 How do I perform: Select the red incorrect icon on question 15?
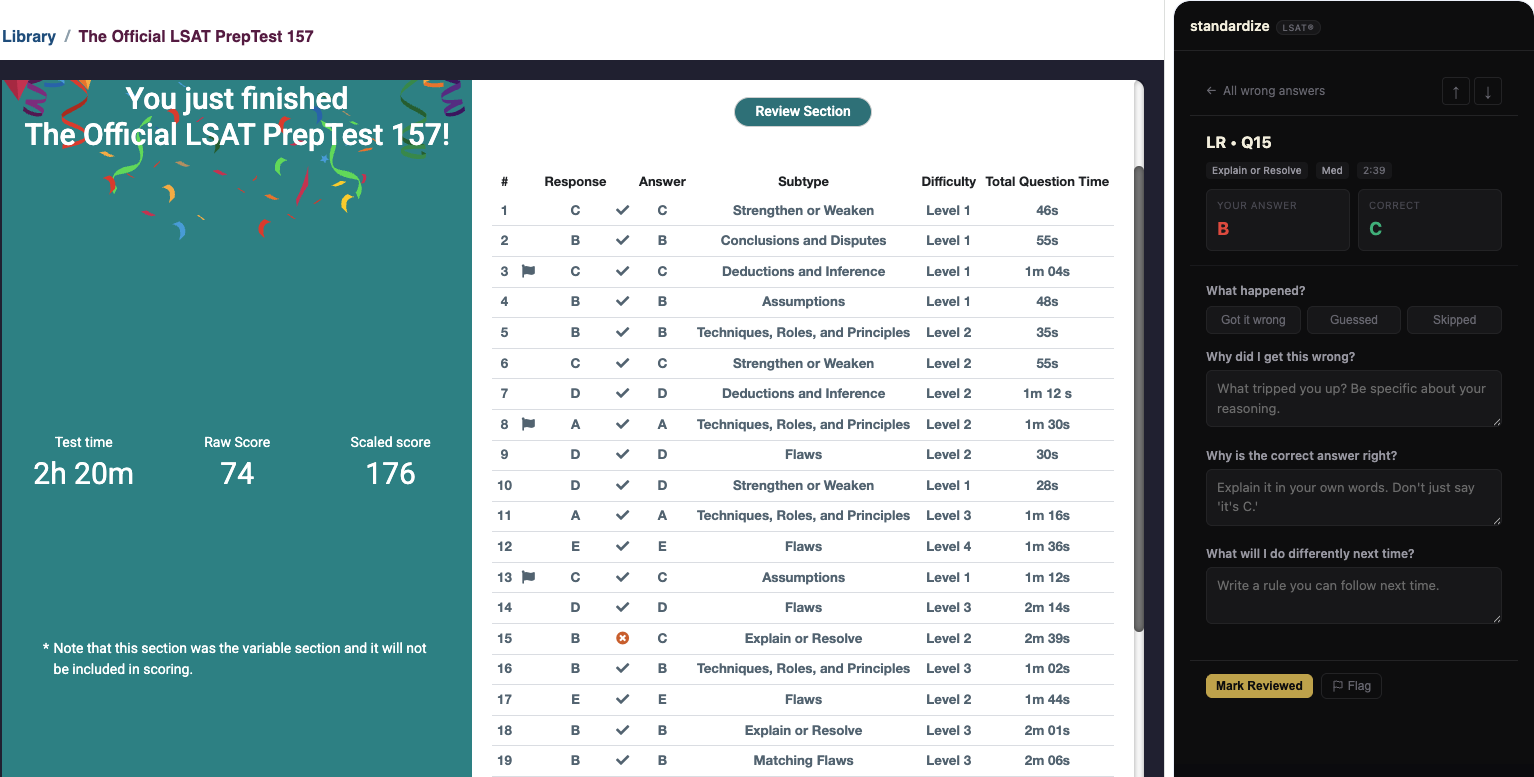coord(622,638)
